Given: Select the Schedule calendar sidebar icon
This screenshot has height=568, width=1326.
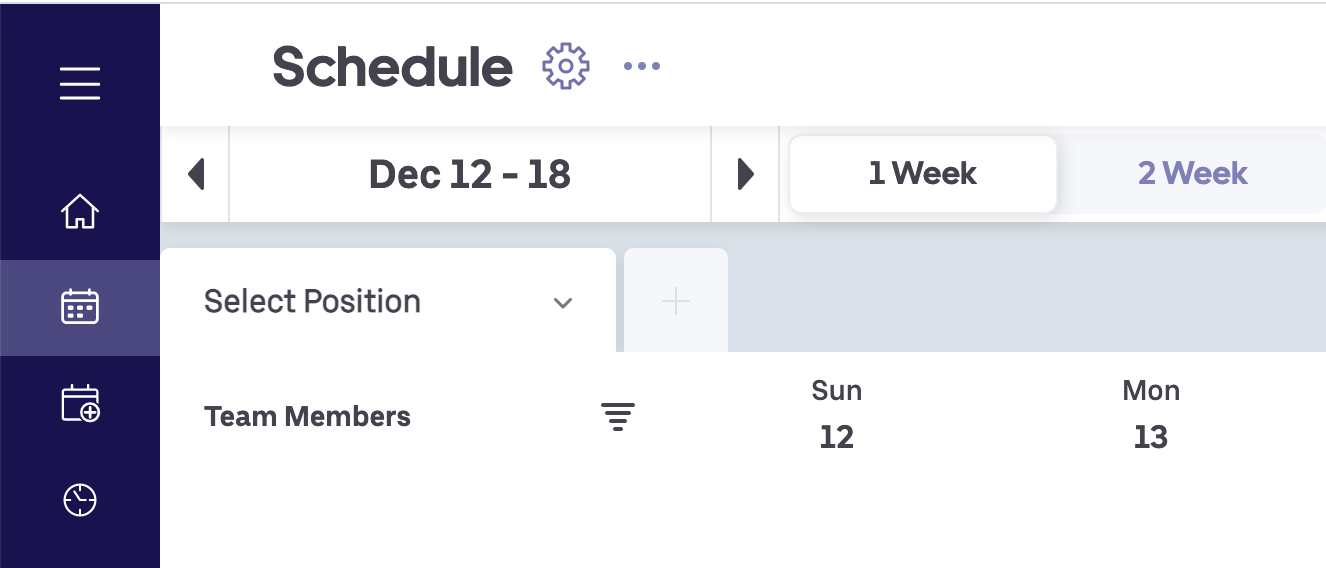Looking at the screenshot, I should tap(80, 307).
